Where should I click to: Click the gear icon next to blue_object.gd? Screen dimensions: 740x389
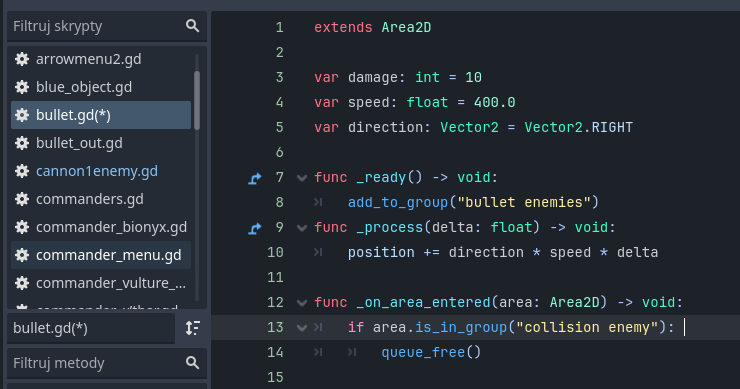[x=22, y=87]
